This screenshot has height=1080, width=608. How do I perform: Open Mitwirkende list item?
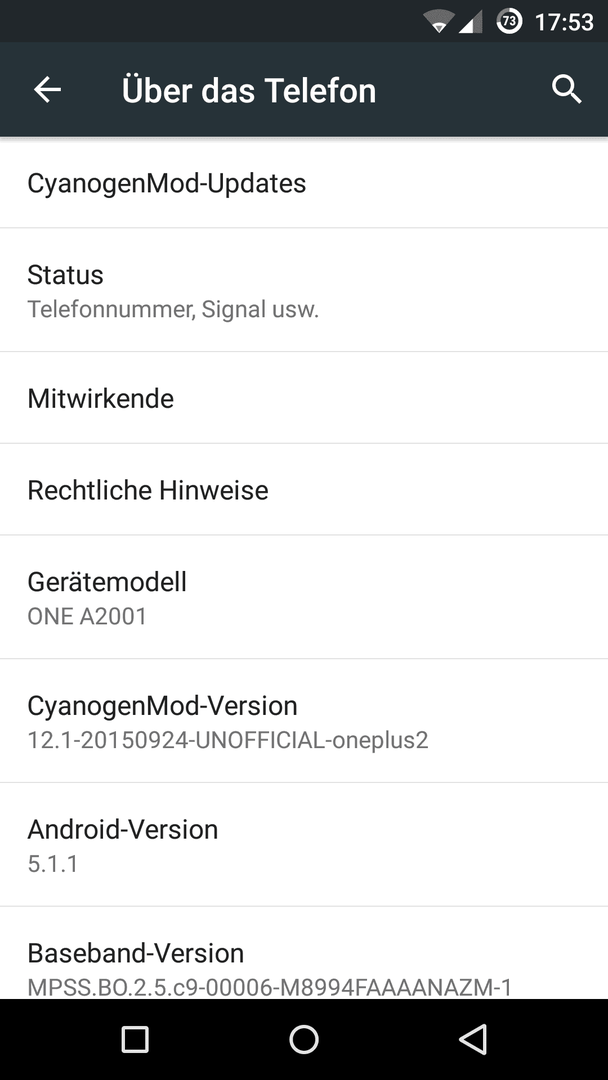pos(304,398)
